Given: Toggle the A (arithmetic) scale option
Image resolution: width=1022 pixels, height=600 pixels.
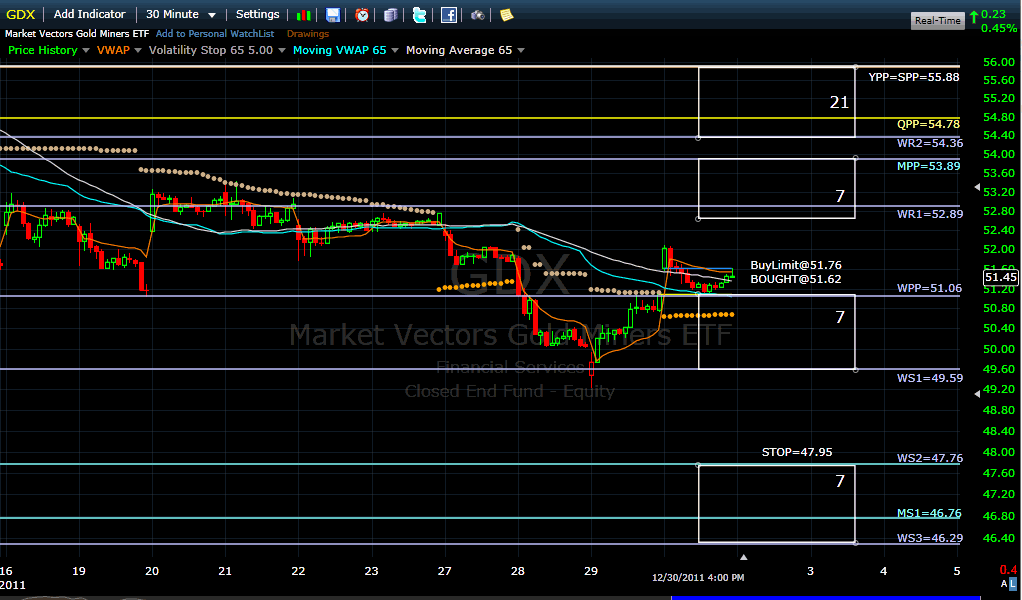Looking at the screenshot, I should pos(1005,583).
